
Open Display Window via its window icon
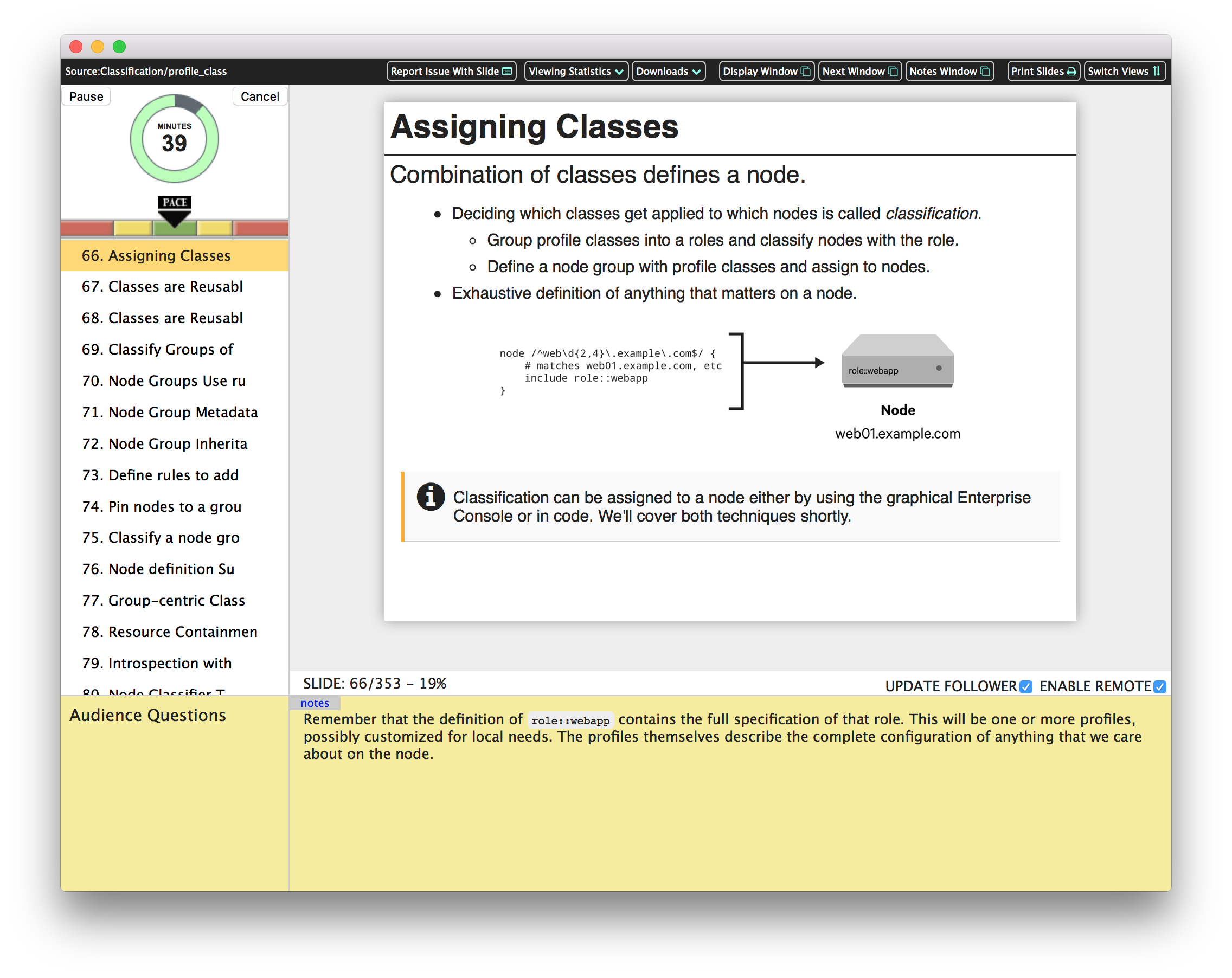(806, 72)
